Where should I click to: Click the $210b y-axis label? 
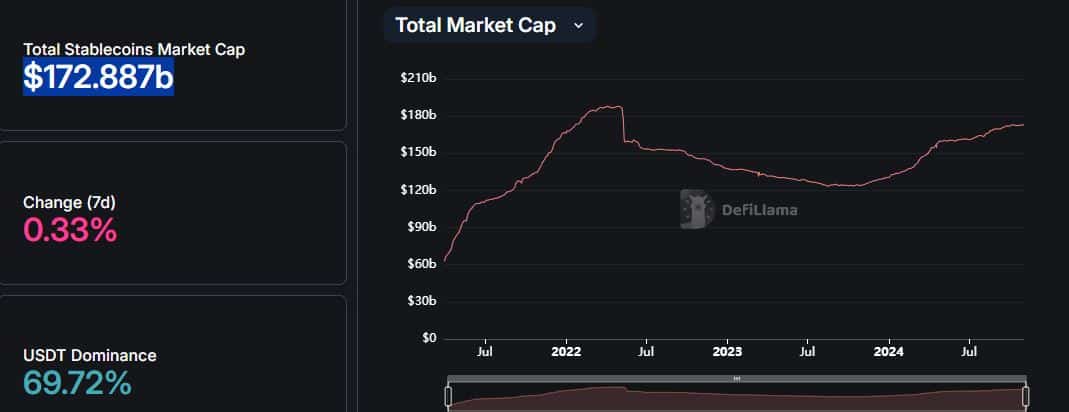click(x=418, y=78)
